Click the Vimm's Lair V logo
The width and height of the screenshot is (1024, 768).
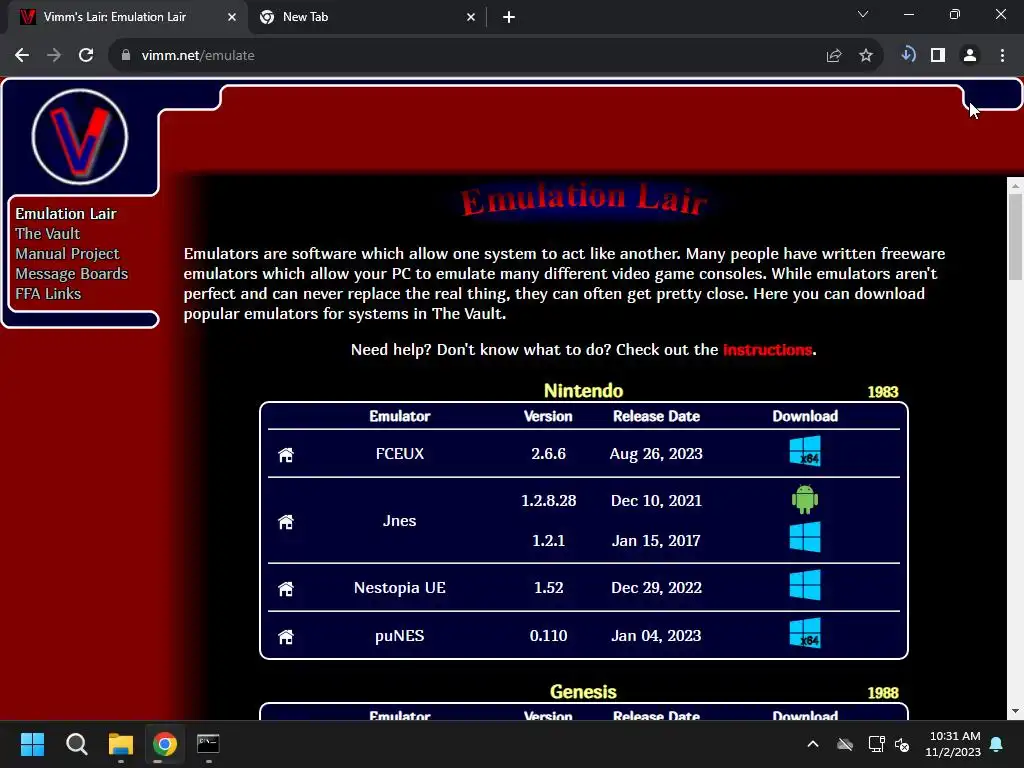(x=80, y=136)
